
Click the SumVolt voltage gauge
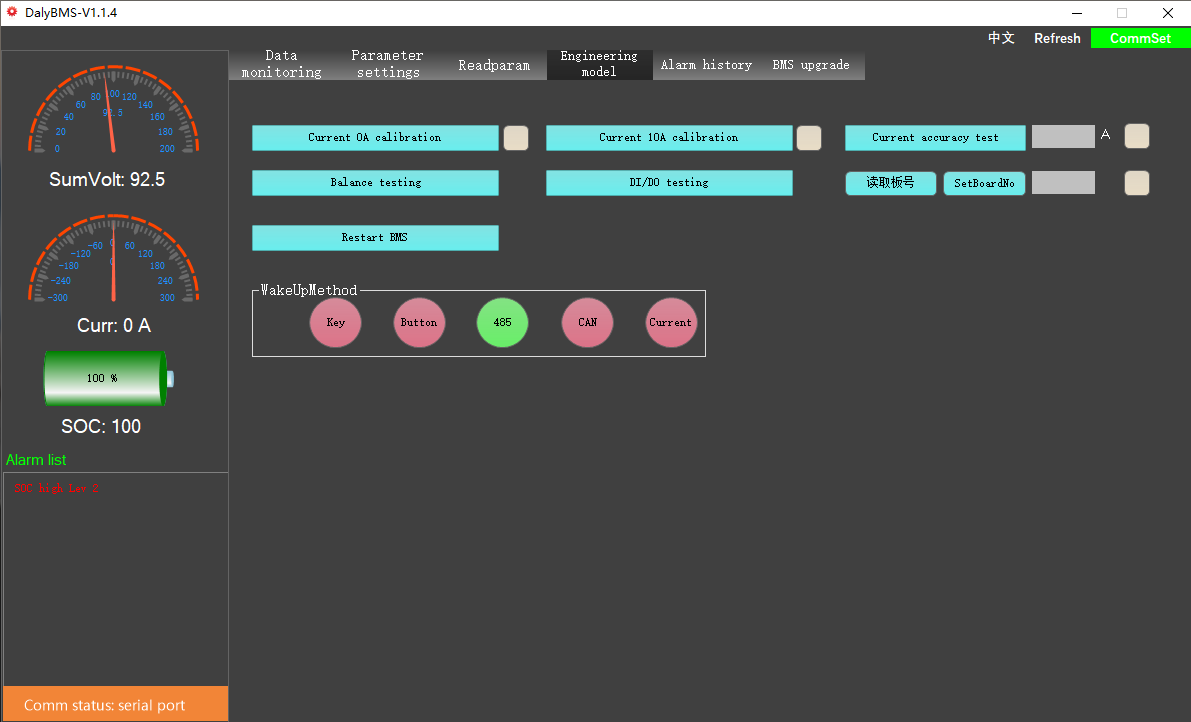point(113,110)
